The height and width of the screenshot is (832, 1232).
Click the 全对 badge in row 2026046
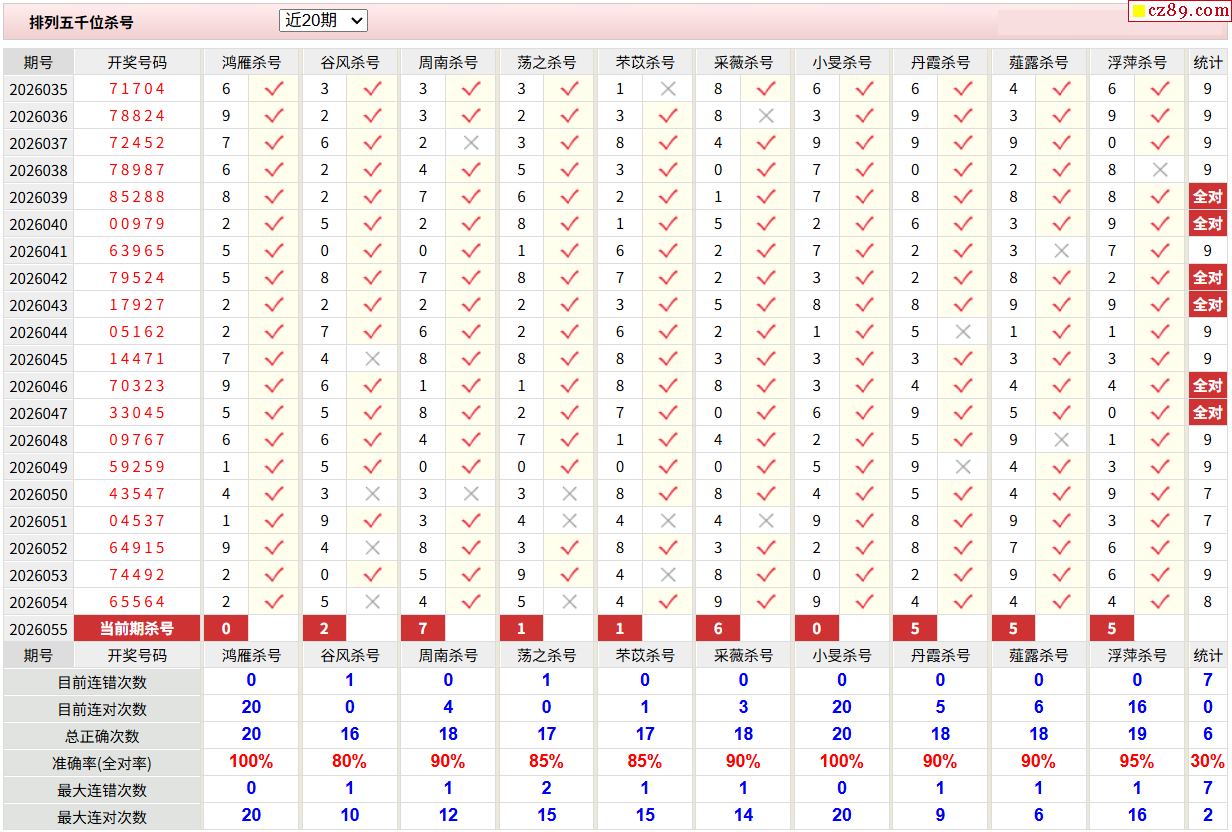coord(1208,386)
